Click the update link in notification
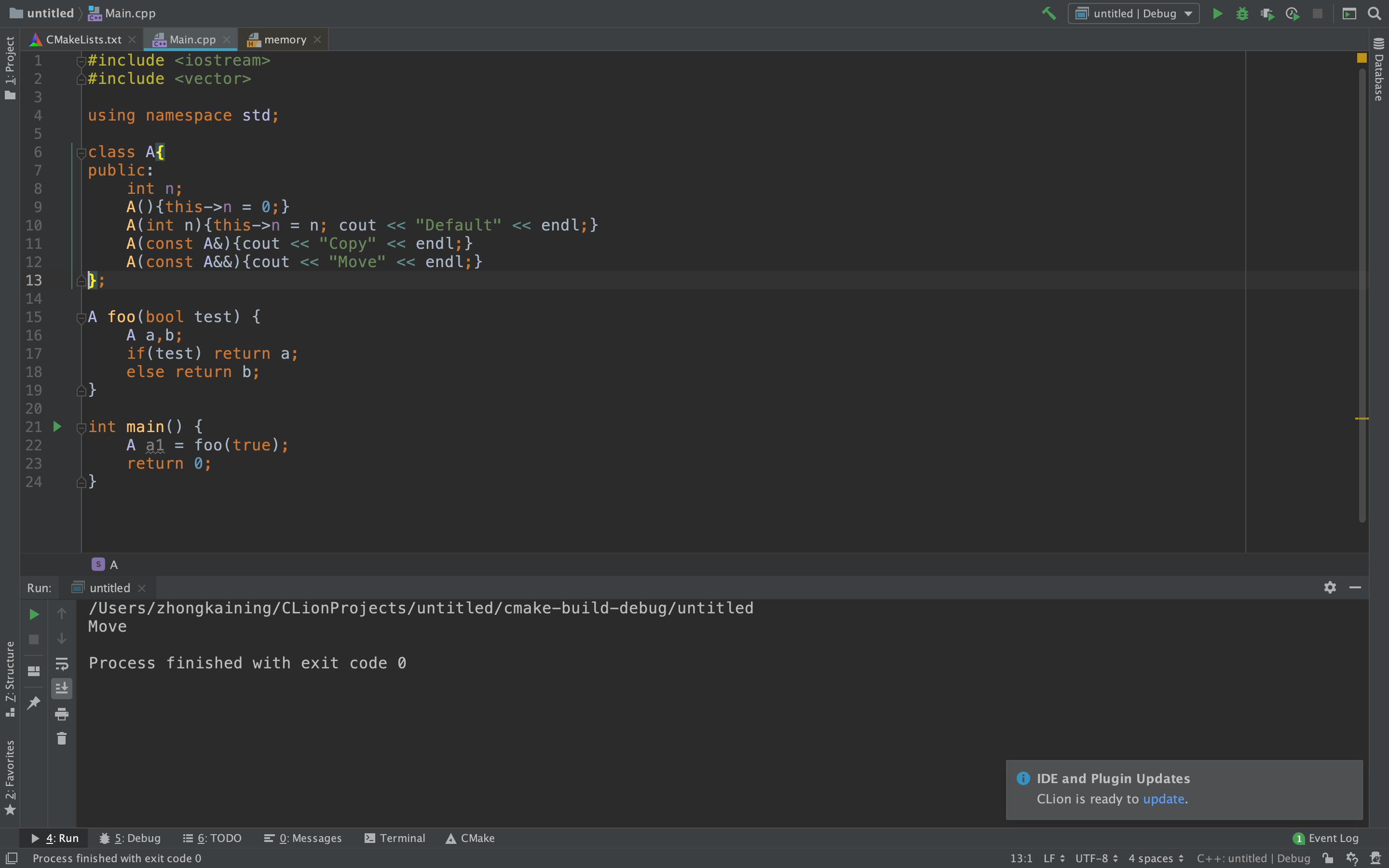The width and height of the screenshot is (1389, 868). click(1163, 799)
